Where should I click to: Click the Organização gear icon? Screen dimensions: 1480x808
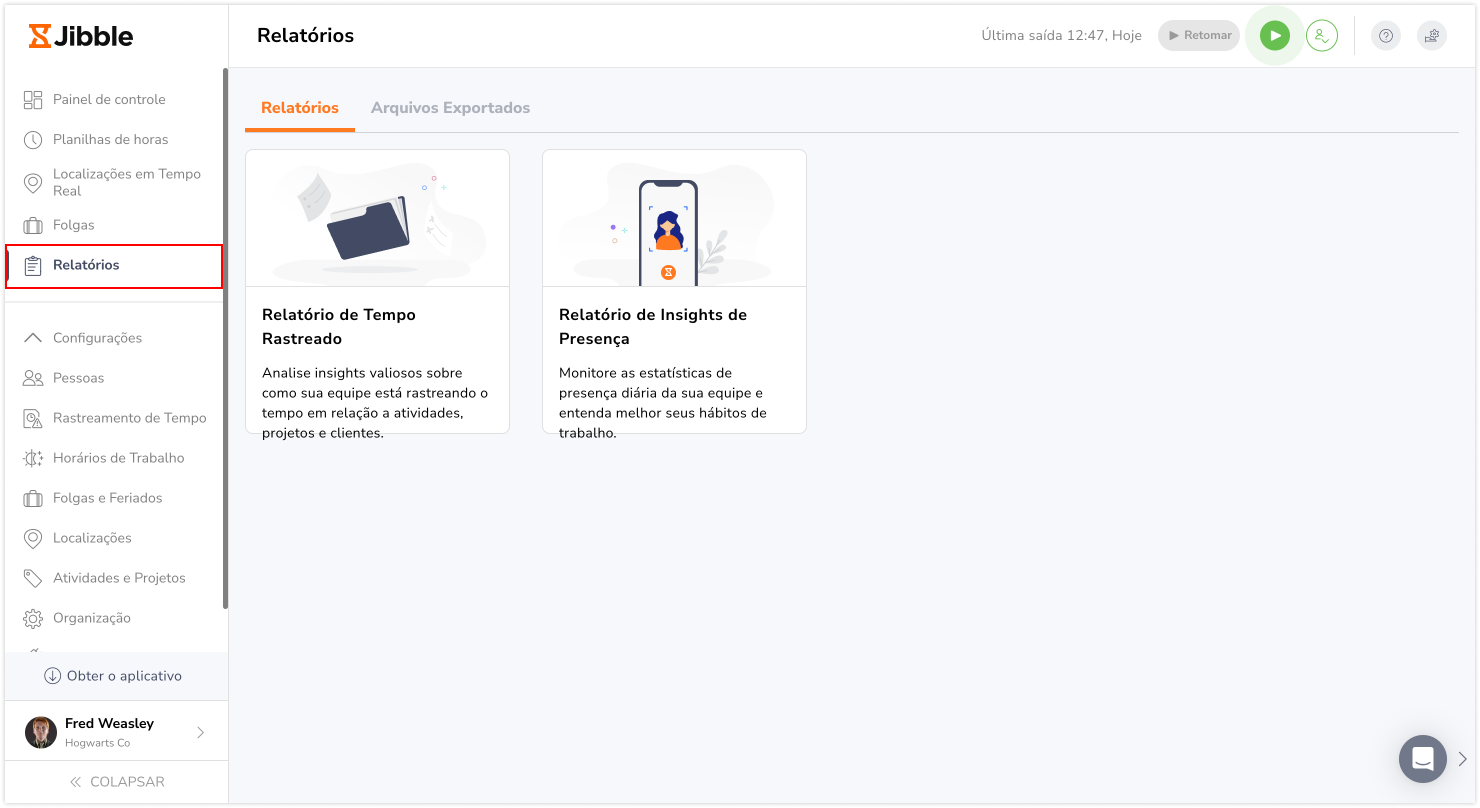(31, 617)
